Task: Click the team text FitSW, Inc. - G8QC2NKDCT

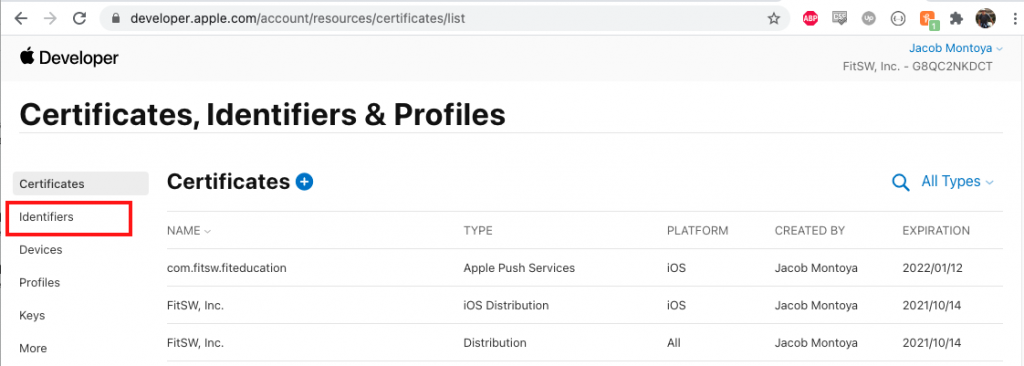Action: pyautogui.click(x=919, y=66)
